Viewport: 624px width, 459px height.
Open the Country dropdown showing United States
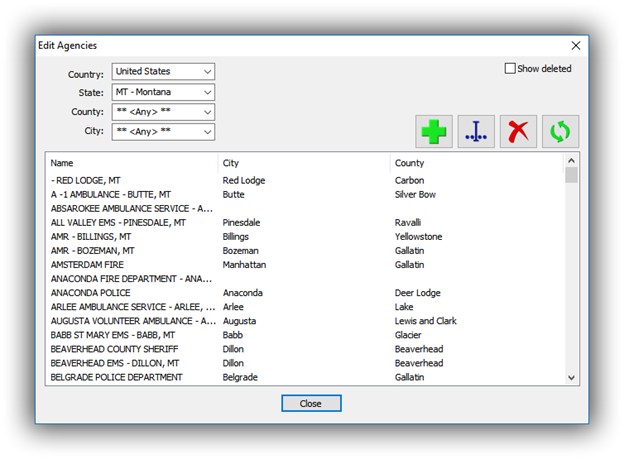coord(163,72)
